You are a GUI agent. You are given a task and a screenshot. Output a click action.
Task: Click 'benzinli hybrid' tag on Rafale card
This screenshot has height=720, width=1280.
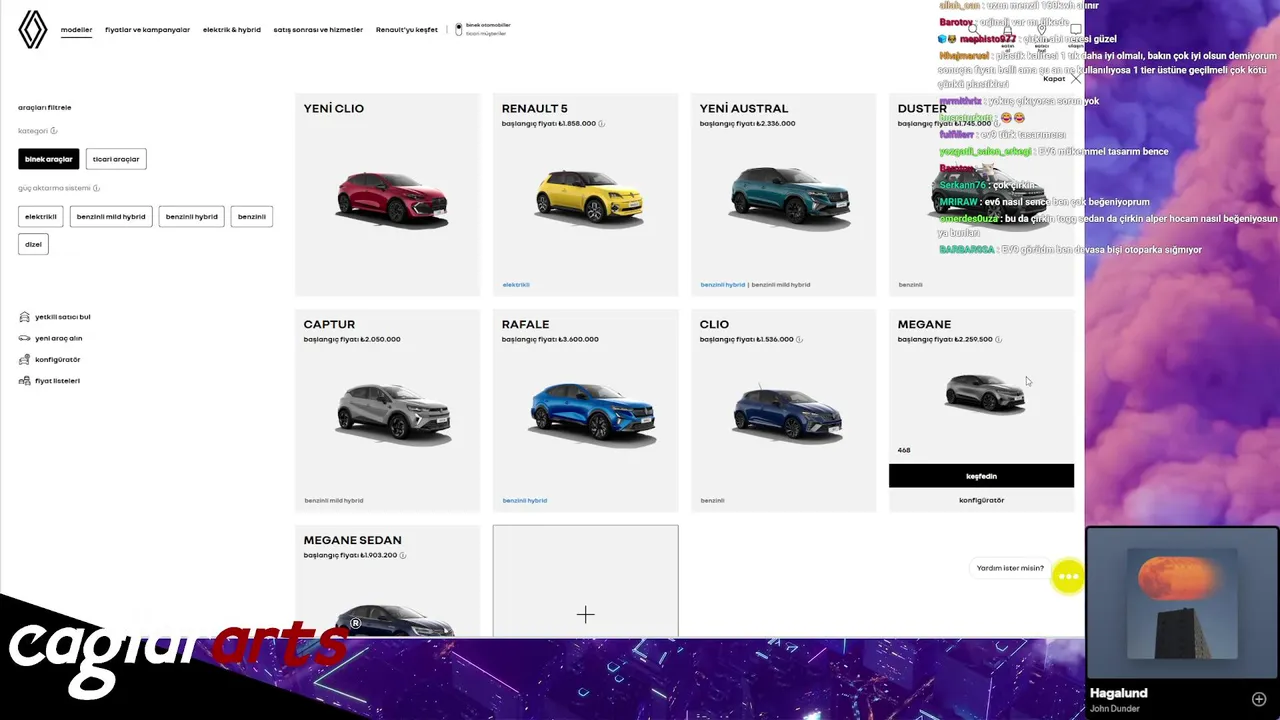click(x=525, y=500)
